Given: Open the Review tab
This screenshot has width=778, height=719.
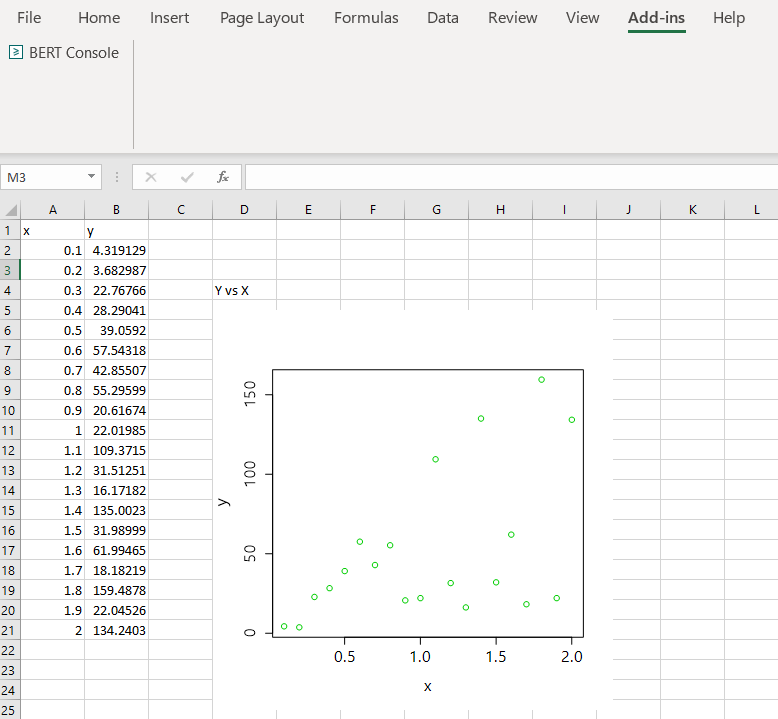Looking at the screenshot, I should 513,18.
